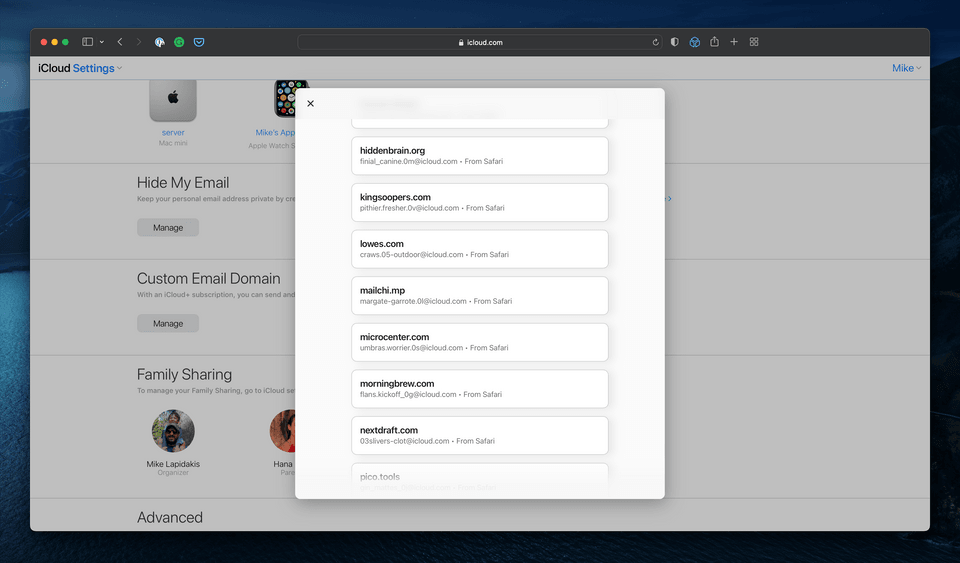Show the tab overview grid
Screen dimensions: 960x563
pyautogui.click(x=754, y=42)
